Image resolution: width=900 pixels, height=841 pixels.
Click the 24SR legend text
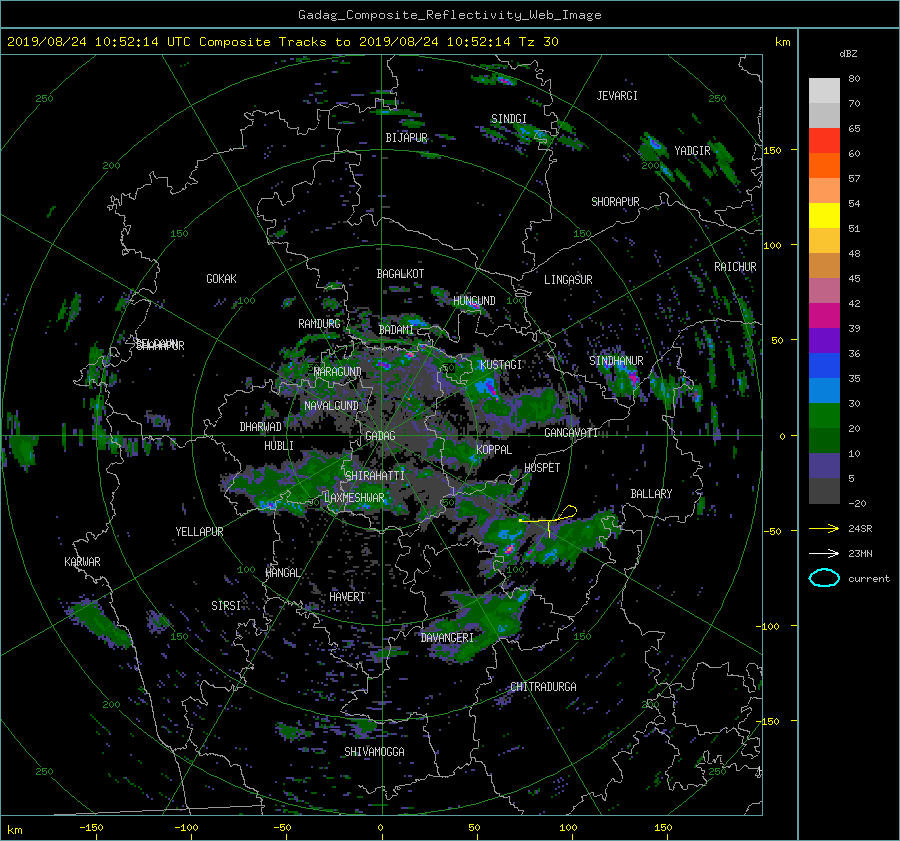tap(860, 529)
